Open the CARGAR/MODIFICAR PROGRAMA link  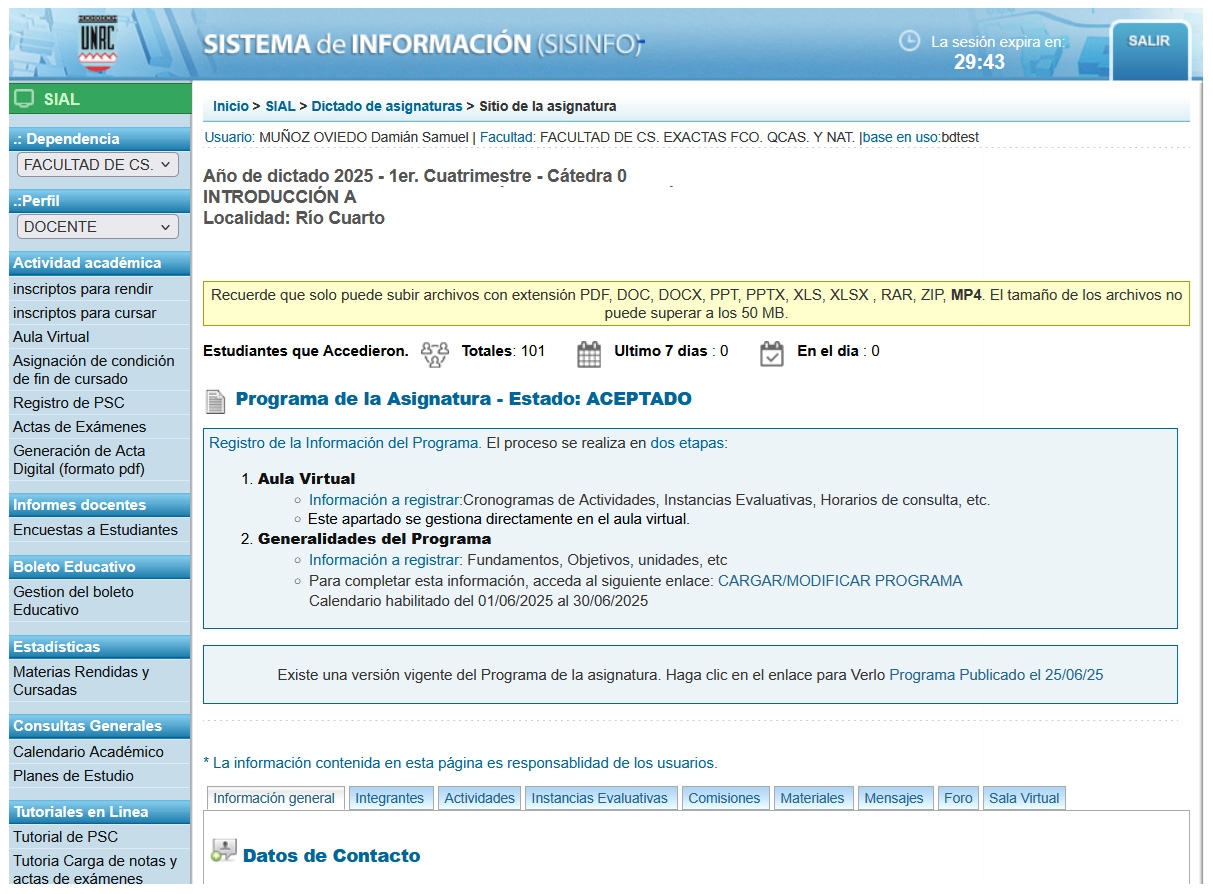(840, 581)
